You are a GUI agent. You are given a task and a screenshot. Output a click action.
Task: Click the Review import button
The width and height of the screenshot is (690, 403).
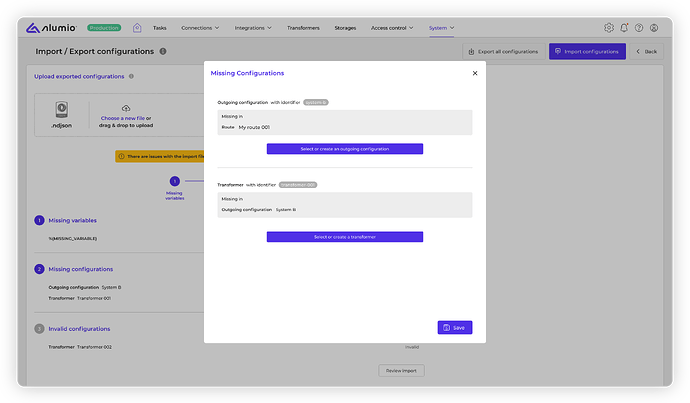(x=401, y=370)
